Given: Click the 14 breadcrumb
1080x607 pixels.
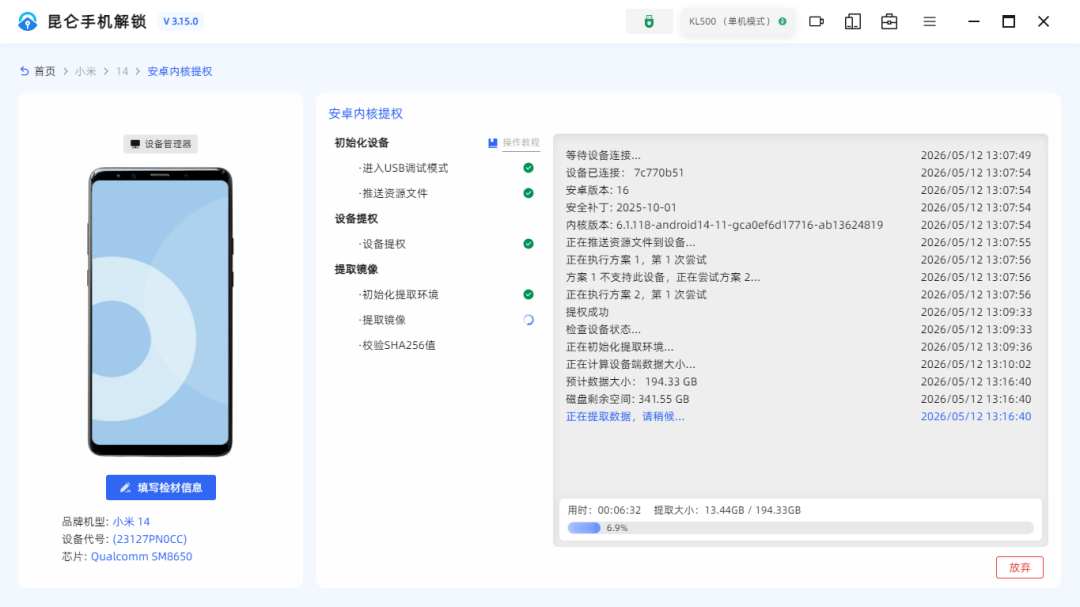Looking at the screenshot, I should 122,71.
